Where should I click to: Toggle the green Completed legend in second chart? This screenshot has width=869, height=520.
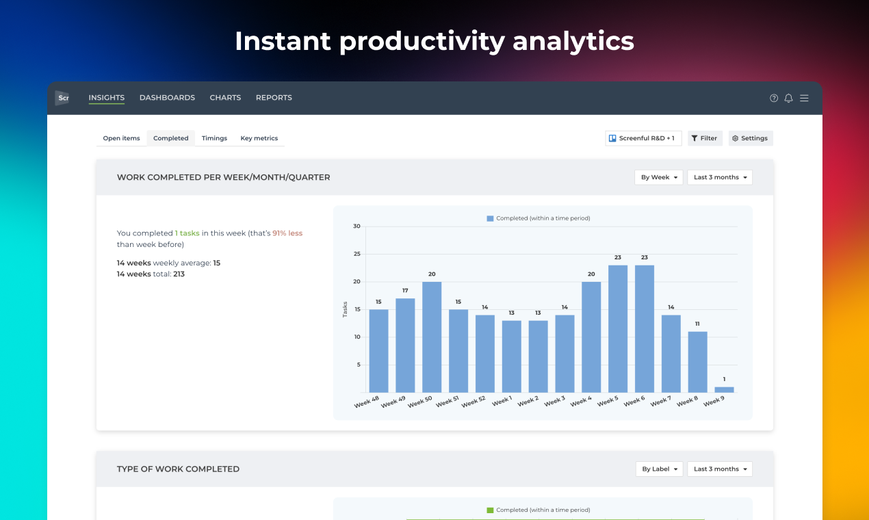[538, 510]
